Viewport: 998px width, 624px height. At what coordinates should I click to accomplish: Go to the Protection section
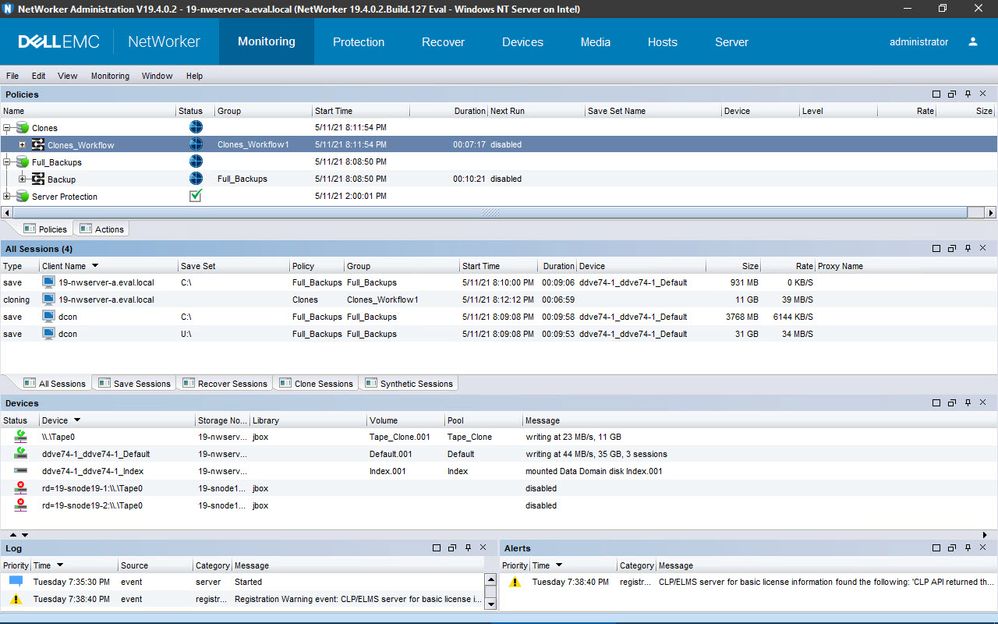pyautogui.click(x=358, y=42)
